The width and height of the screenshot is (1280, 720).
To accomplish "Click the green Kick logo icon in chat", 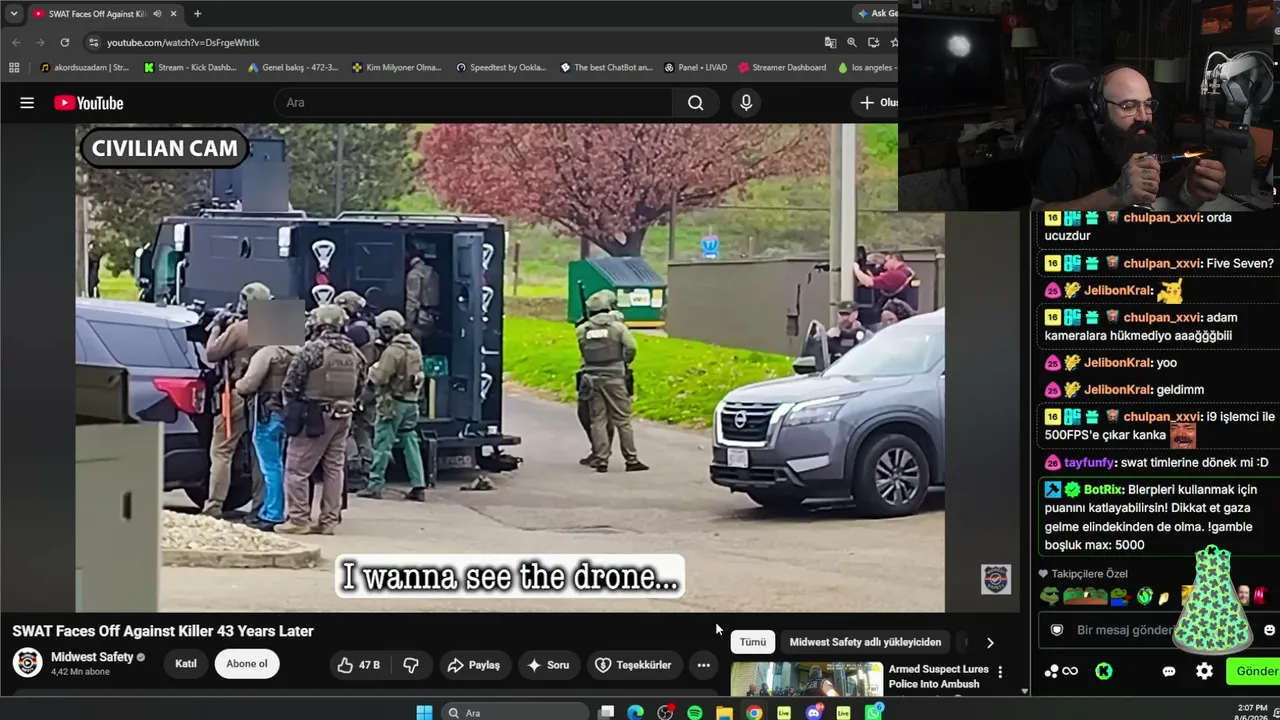I will click(x=1103, y=672).
